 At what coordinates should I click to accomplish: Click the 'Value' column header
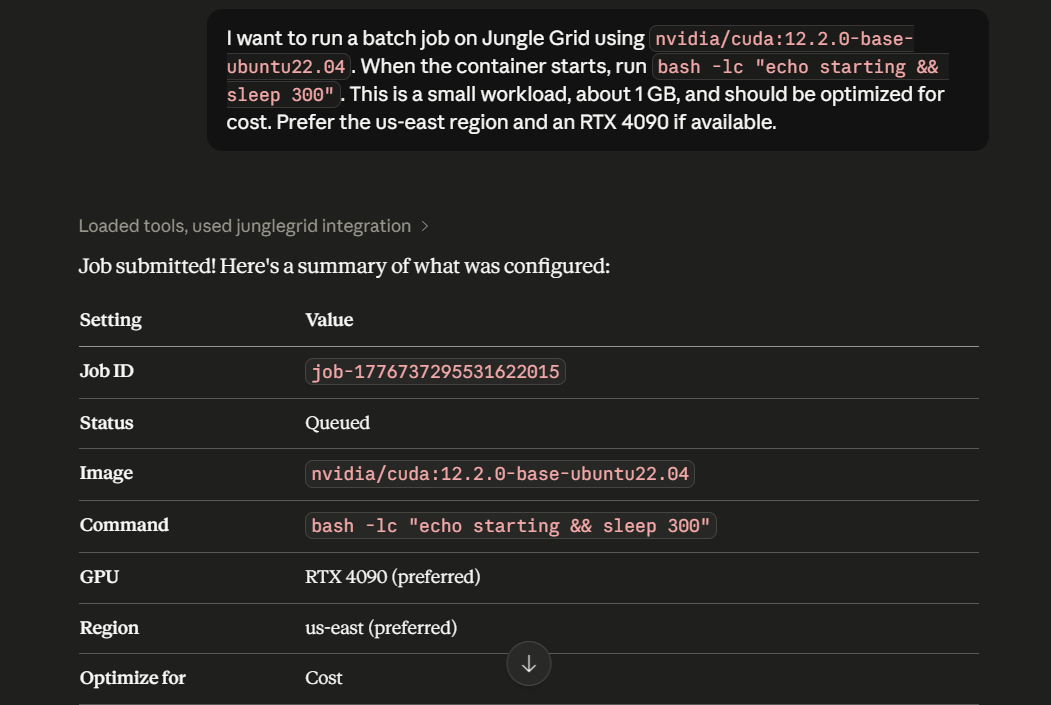327,319
